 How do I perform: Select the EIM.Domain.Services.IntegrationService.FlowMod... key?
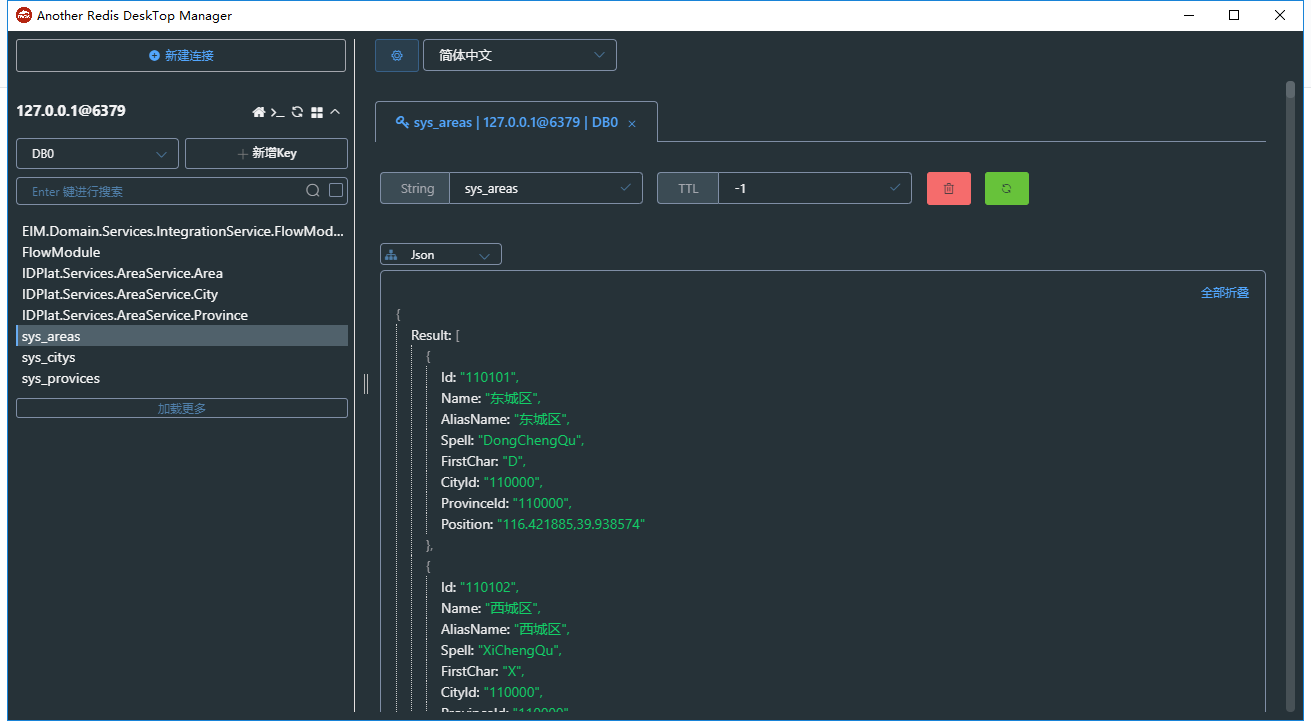coord(182,231)
